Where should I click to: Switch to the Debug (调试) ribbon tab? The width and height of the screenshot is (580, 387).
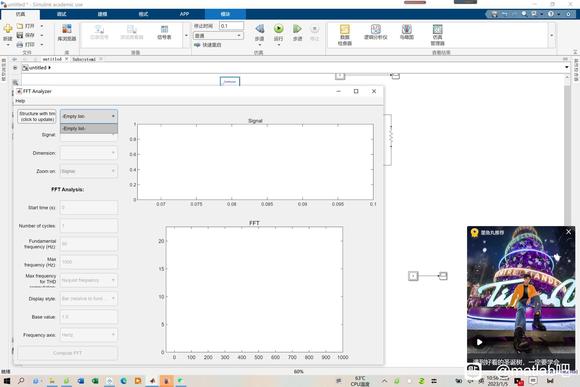coord(62,14)
